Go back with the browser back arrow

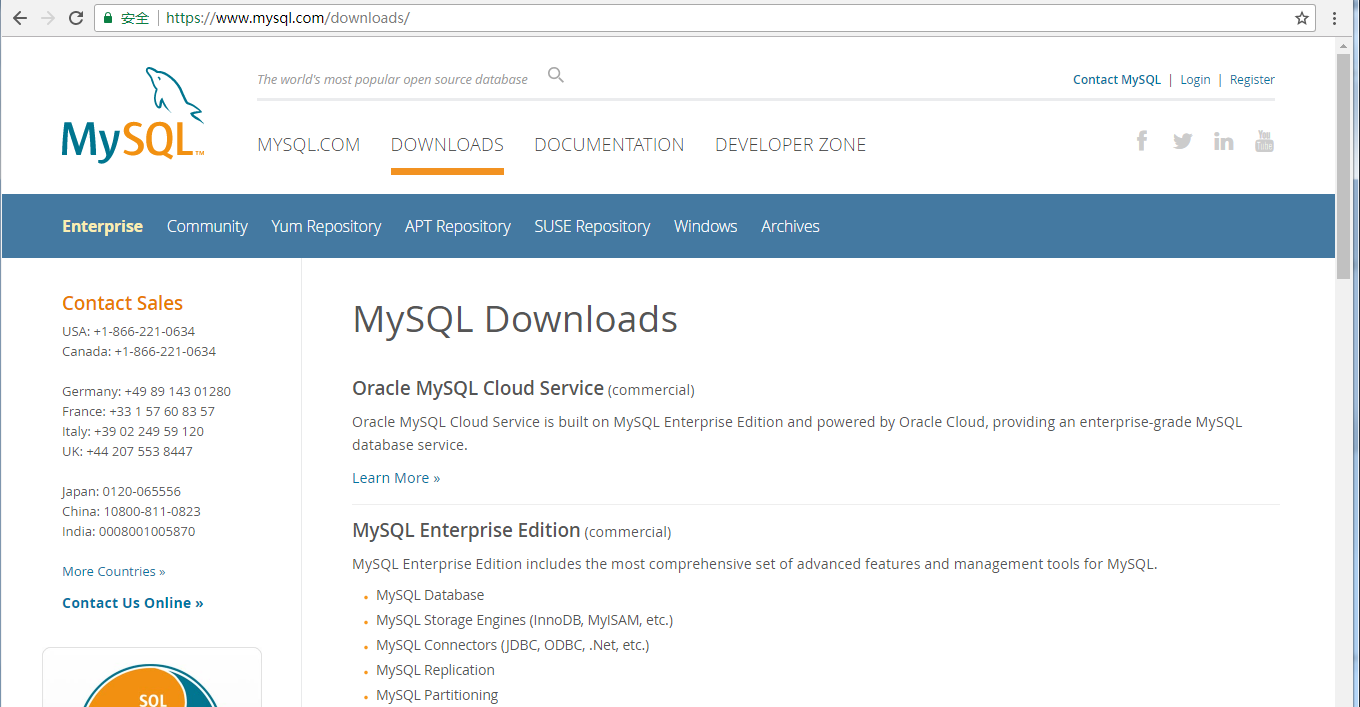click(x=19, y=18)
